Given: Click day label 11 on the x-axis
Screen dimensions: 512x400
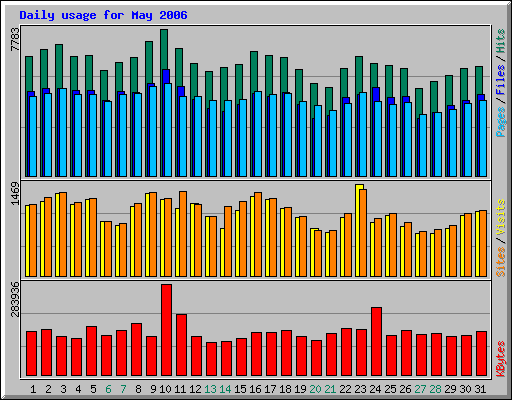Looking at the screenshot, I should [180, 389].
